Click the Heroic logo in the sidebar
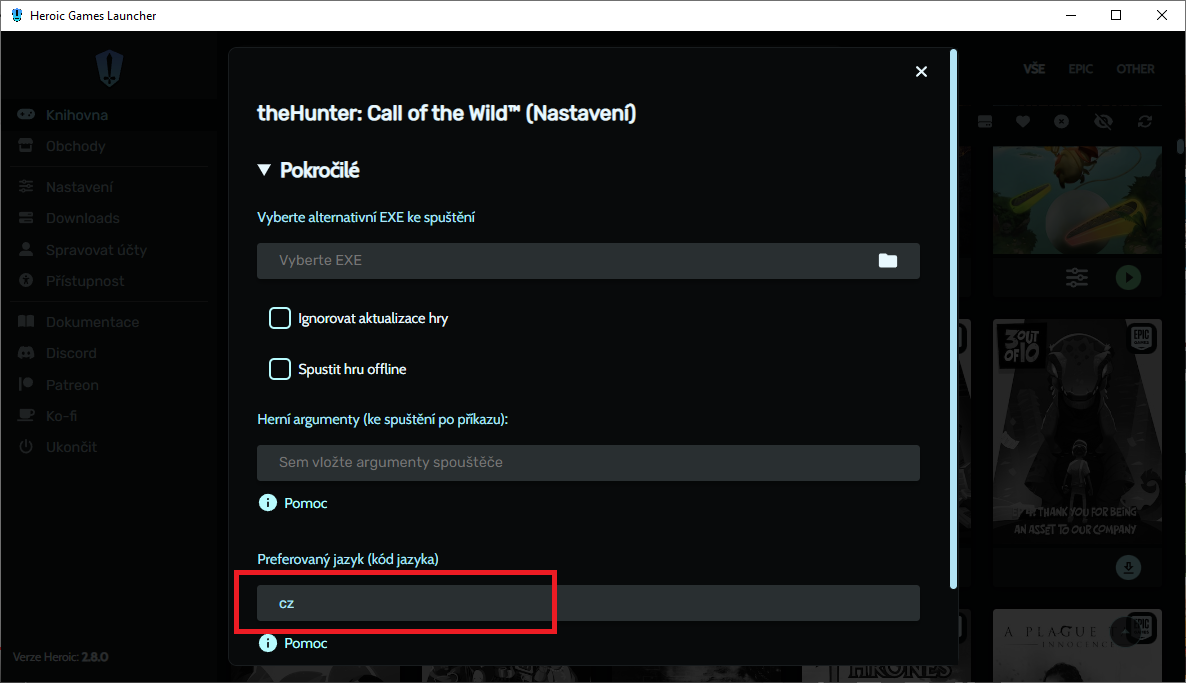The image size is (1186, 683). coord(108,69)
